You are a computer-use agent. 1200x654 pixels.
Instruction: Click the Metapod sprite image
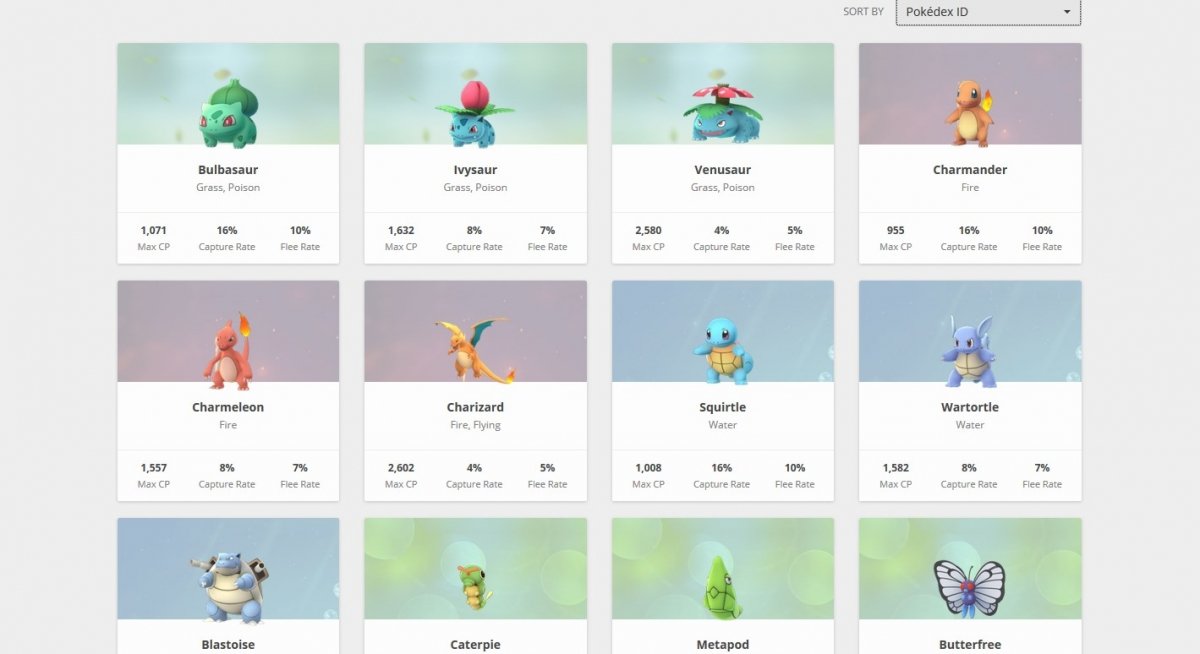pyautogui.click(x=722, y=588)
